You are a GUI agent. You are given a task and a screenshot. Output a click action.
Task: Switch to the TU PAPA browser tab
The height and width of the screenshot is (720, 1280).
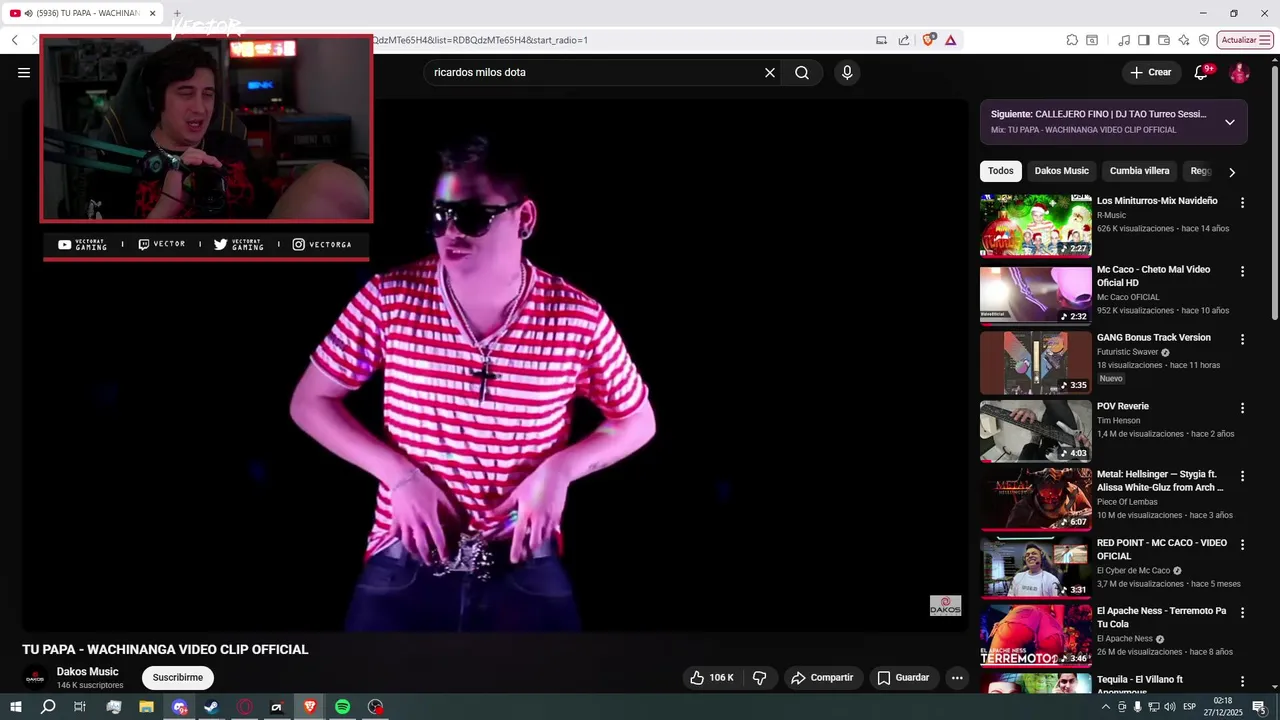point(83,13)
